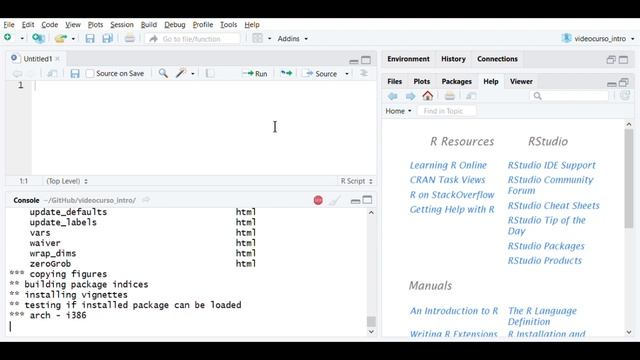
Task: Enable the Source on Save checkbox
Action: pyautogui.click(x=90, y=73)
